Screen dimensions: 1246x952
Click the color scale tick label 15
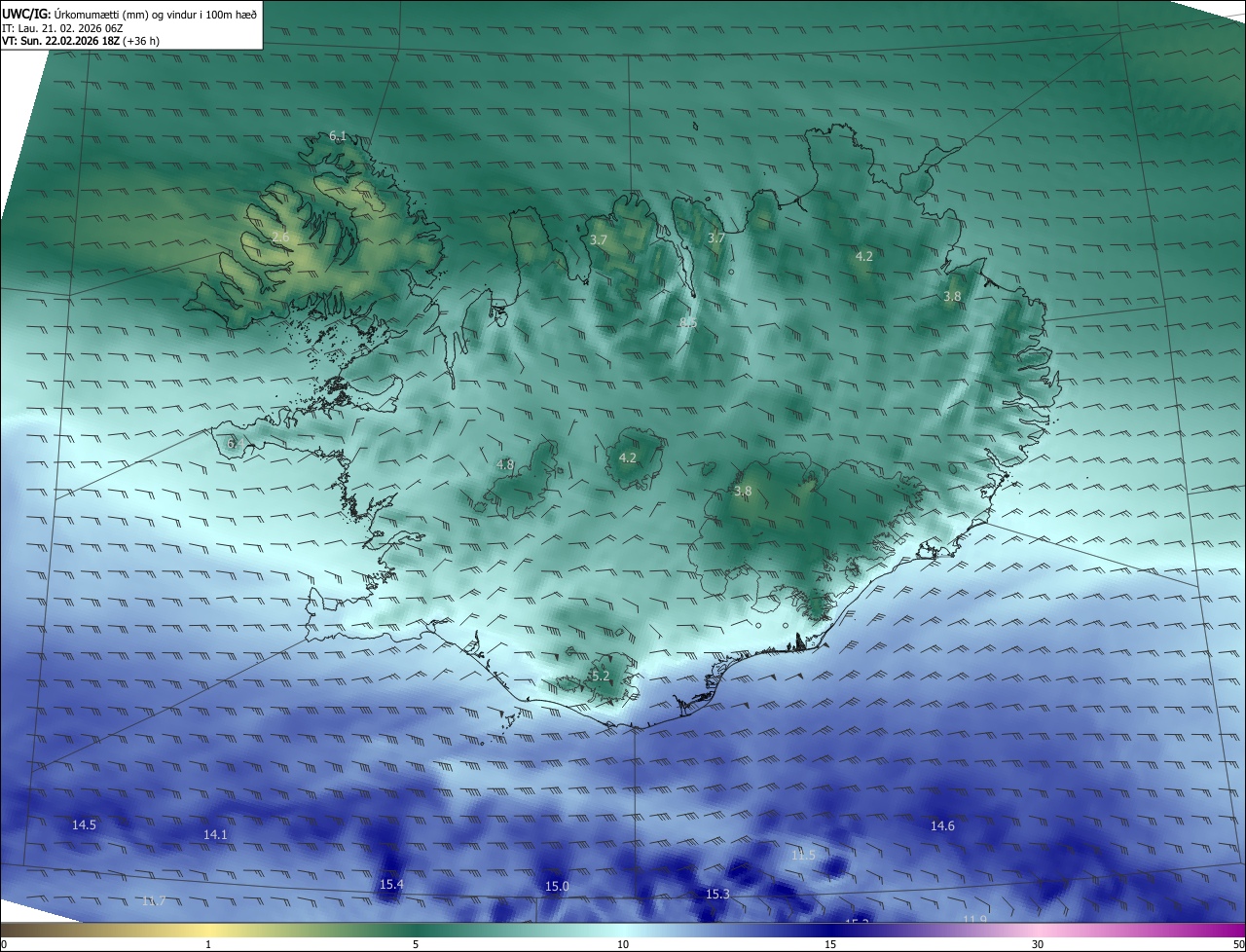tap(830, 945)
